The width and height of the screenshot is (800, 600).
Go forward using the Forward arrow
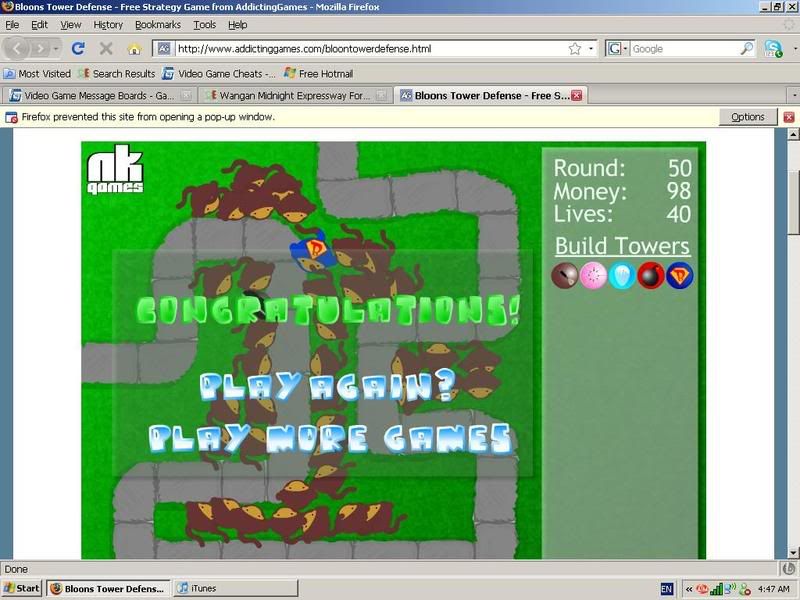pyautogui.click(x=40, y=48)
